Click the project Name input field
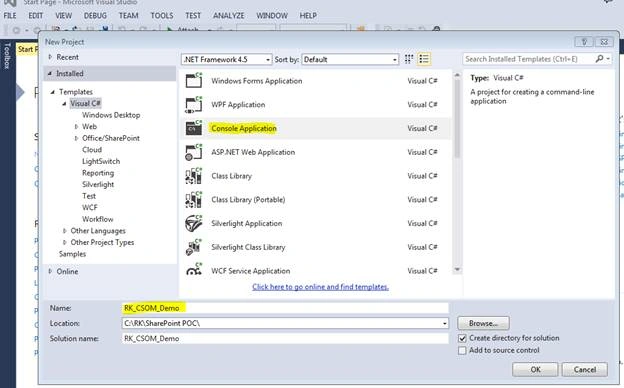The image size is (624, 388). (x=285, y=308)
